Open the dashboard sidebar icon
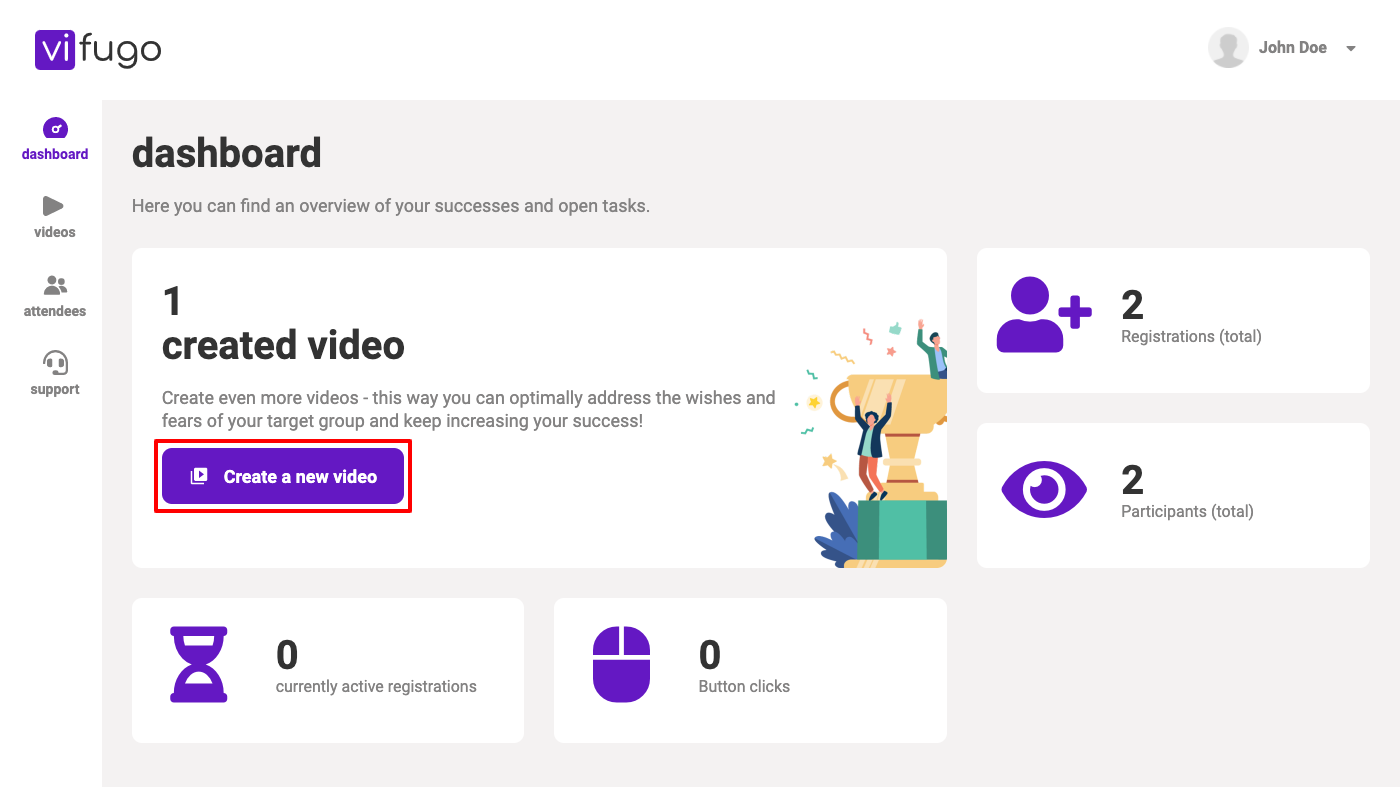1400x787 pixels. point(55,128)
